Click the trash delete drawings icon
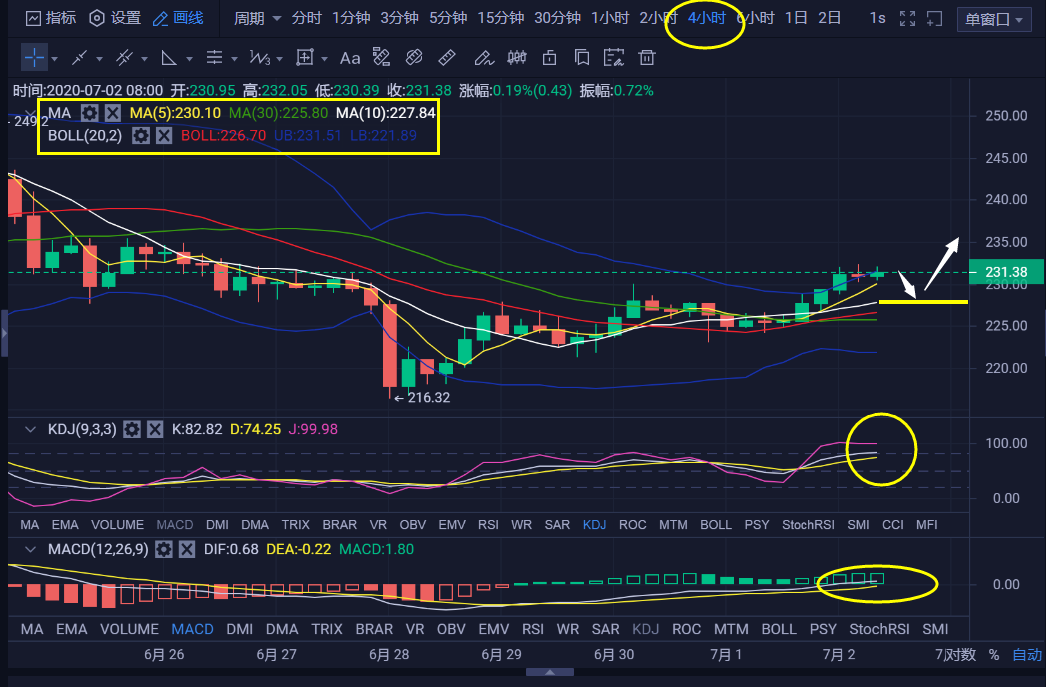 click(646, 58)
